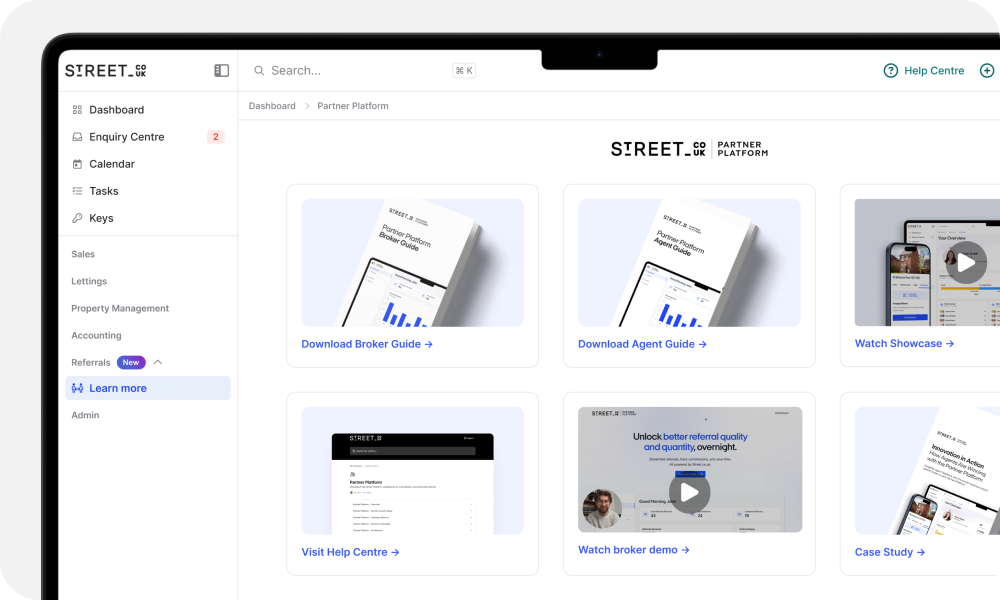This screenshot has height=600, width=1000.
Task: Open the Case Study link
Action: click(889, 551)
